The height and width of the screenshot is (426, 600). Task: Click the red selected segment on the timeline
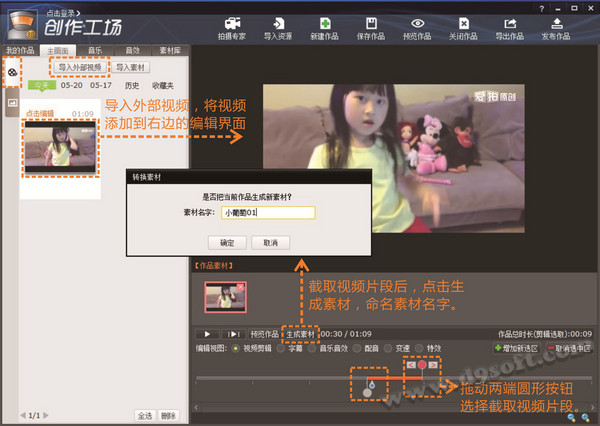pos(395,378)
